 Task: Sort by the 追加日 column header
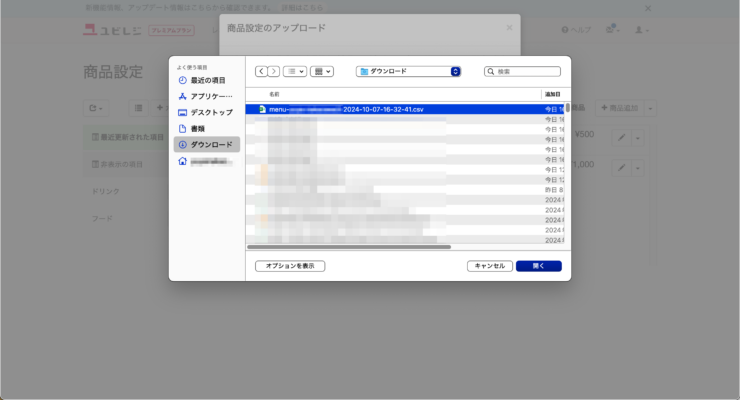point(553,94)
